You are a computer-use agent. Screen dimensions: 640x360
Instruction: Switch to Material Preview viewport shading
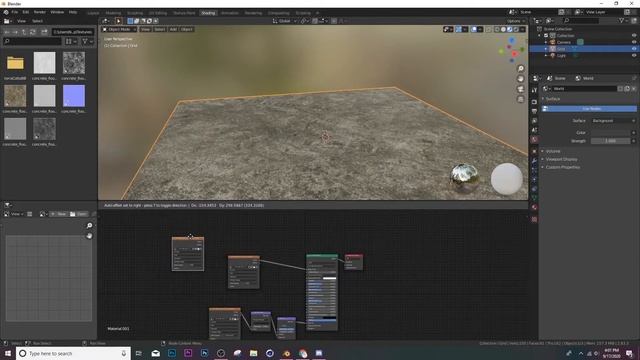[x=510, y=29]
